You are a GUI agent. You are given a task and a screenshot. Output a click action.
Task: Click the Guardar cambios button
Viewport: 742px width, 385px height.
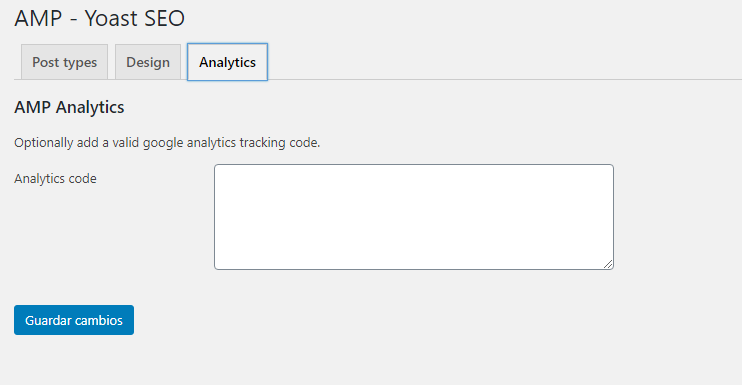(x=74, y=320)
